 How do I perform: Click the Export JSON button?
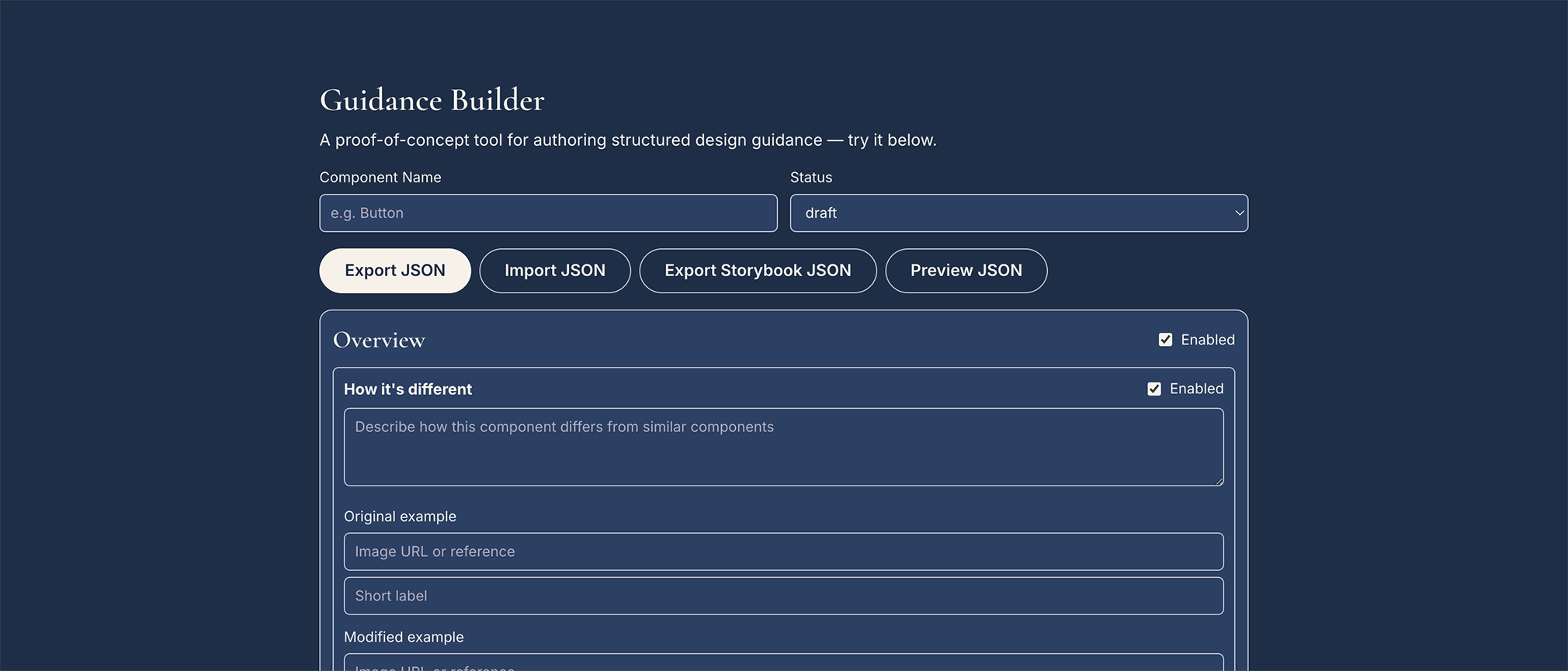click(395, 271)
